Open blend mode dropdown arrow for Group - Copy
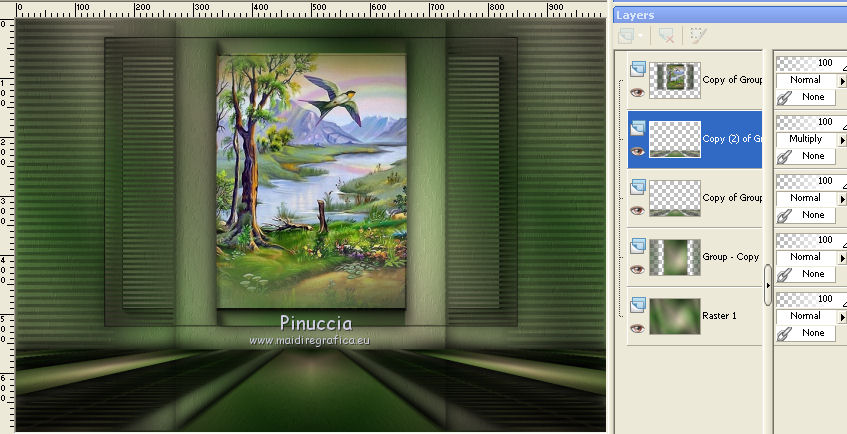Viewport: 847px width, 434px height. (x=842, y=258)
